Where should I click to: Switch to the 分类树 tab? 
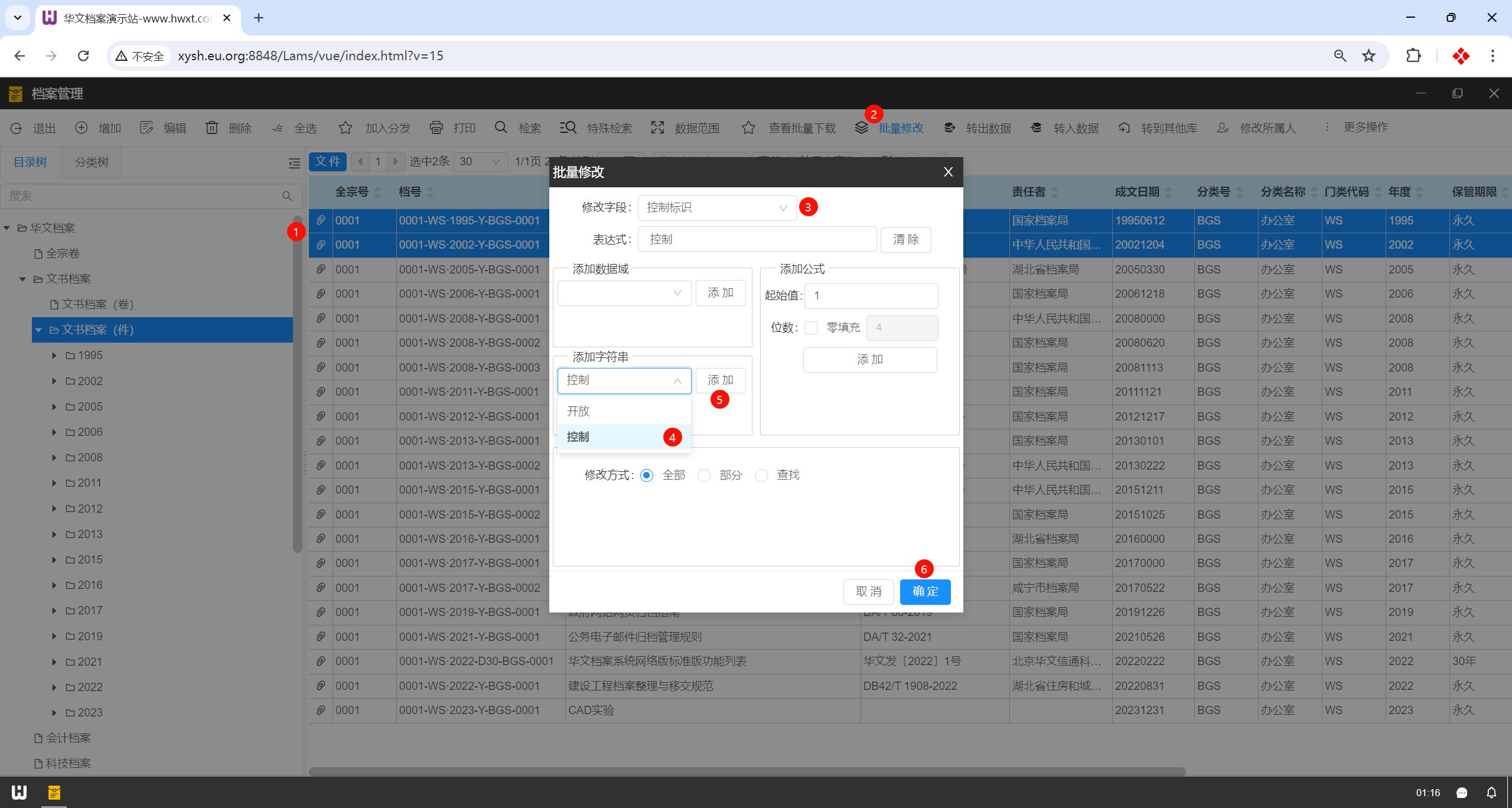[x=92, y=162]
